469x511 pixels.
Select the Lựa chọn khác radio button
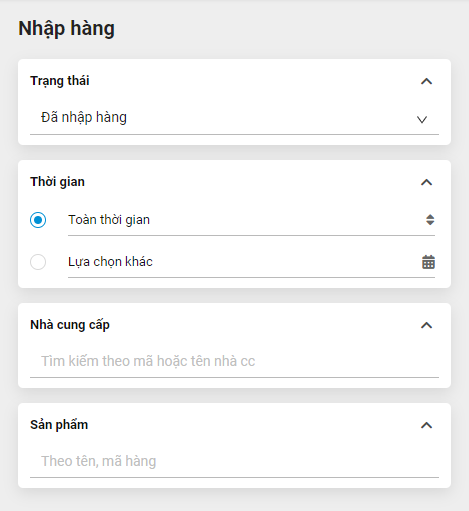pos(38,262)
